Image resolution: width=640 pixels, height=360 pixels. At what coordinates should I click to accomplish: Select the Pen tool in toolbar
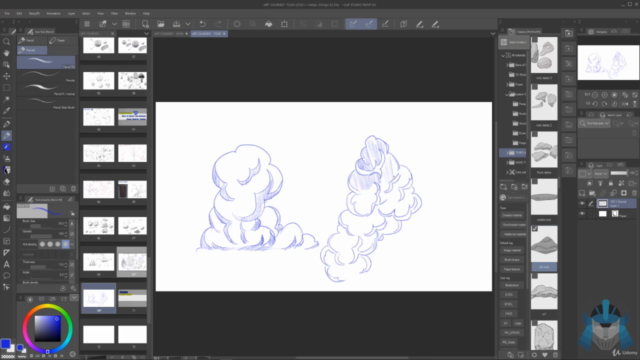click(7, 124)
